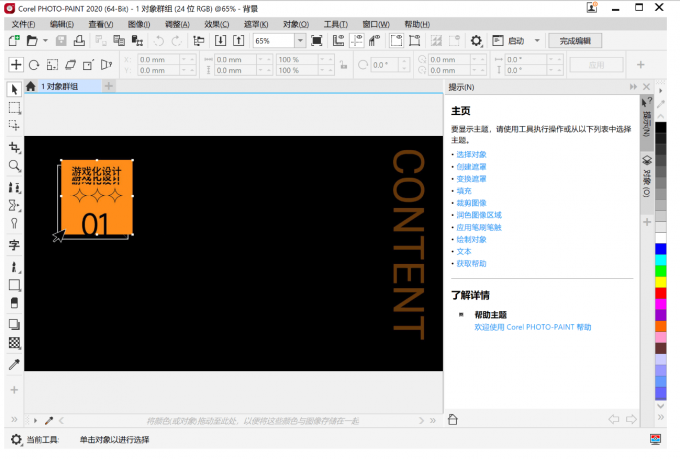Open Objects docker side tab

(647, 177)
